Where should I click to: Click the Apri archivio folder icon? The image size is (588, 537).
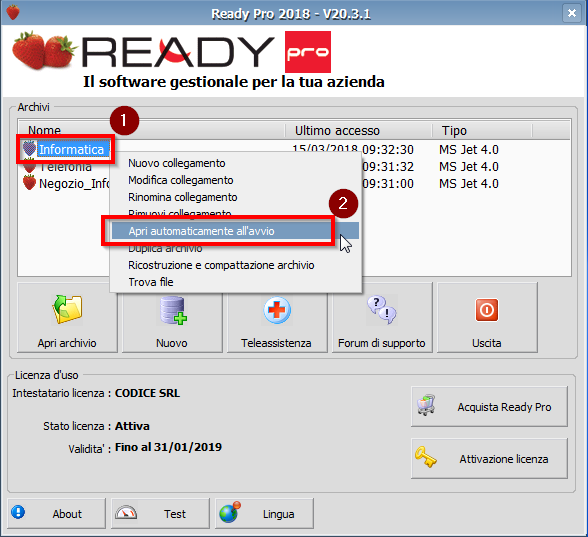67,309
